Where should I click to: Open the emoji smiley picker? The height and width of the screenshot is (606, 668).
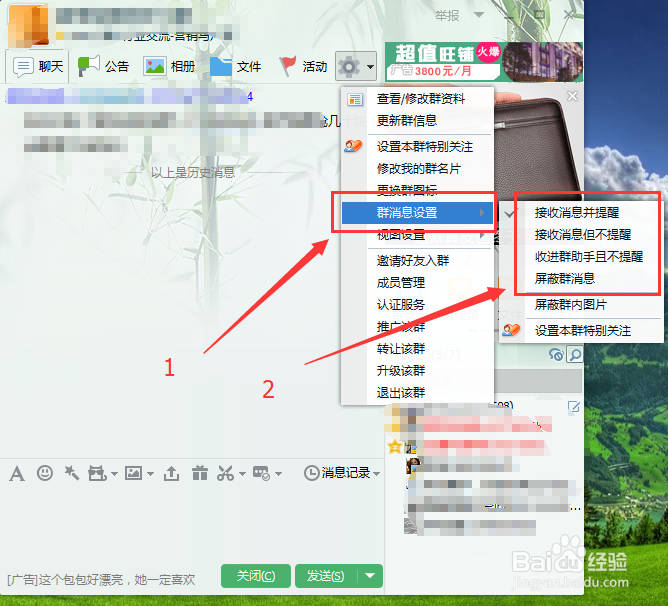pos(45,473)
